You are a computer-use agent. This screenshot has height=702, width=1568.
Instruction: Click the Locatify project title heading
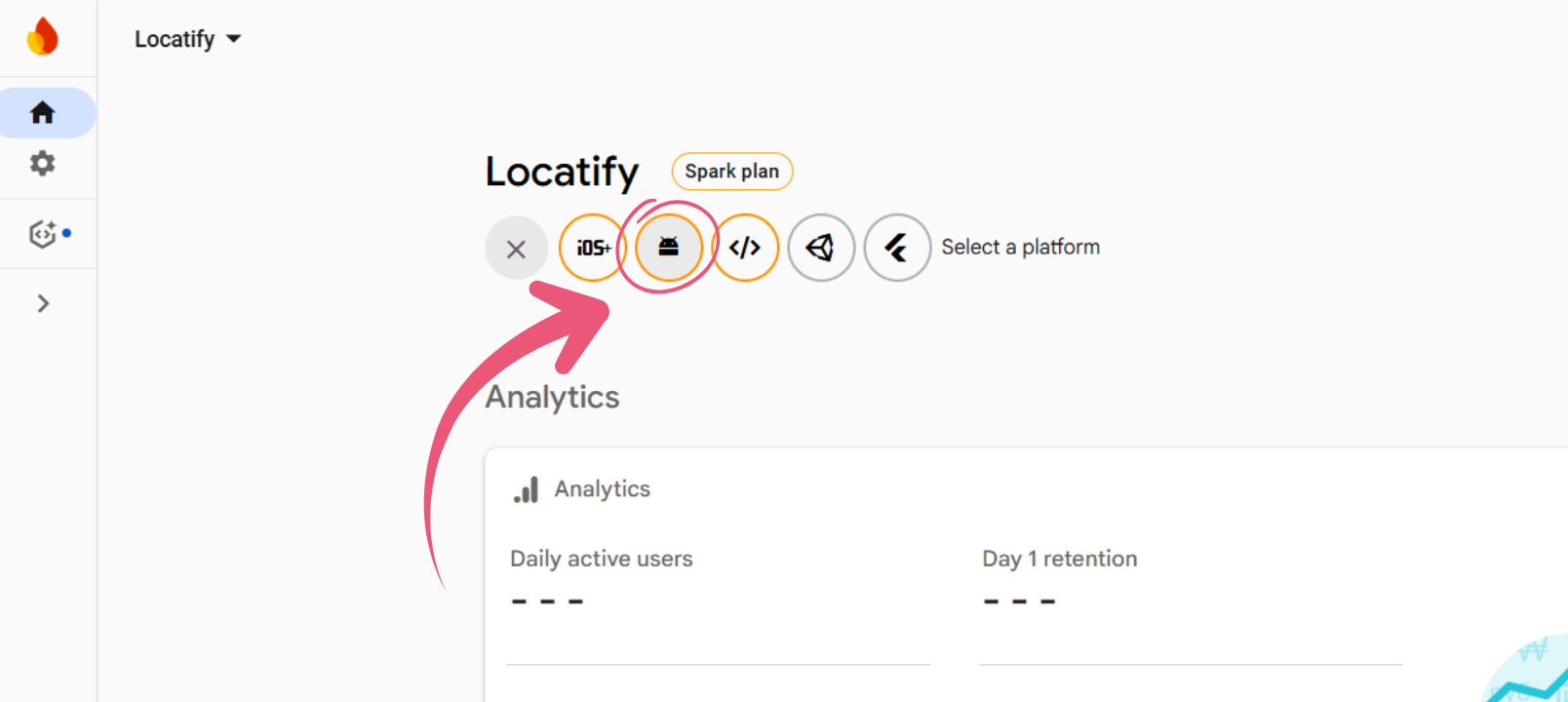(x=563, y=173)
